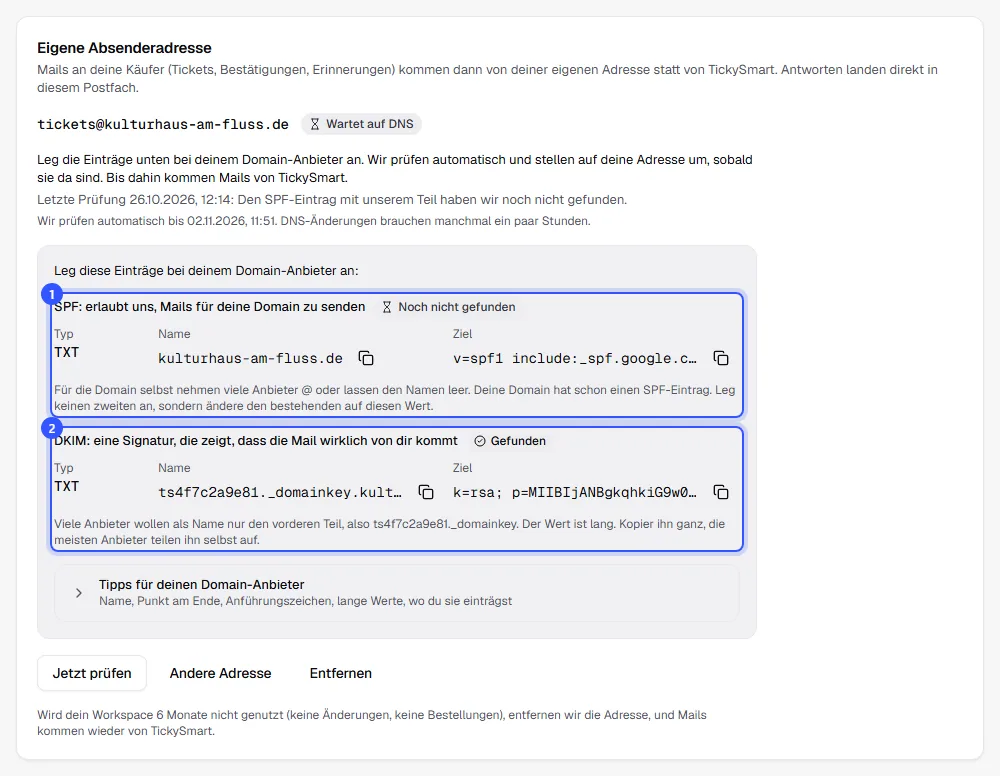Click the Wird dein Workspace 6 Monate notice
Image resolution: width=1000 pixels, height=776 pixels.
click(x=372, y=722)
